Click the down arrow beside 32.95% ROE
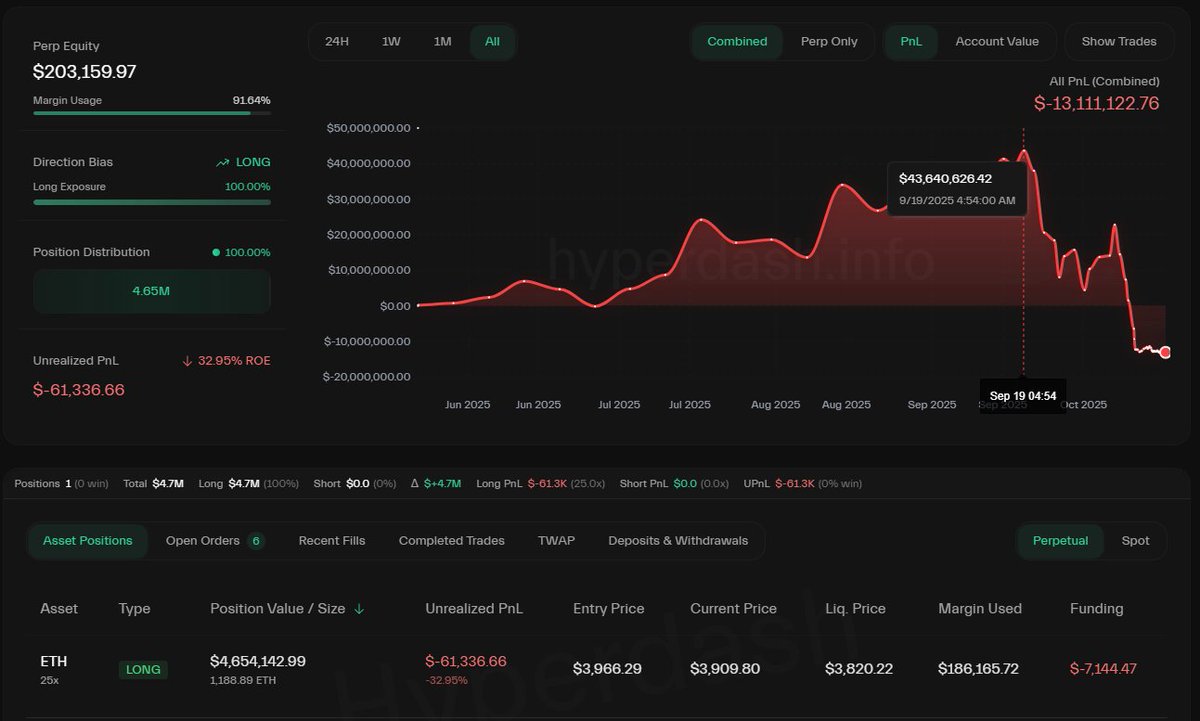The width and height of the screenshot is (1200, 721). click(187, 361)
